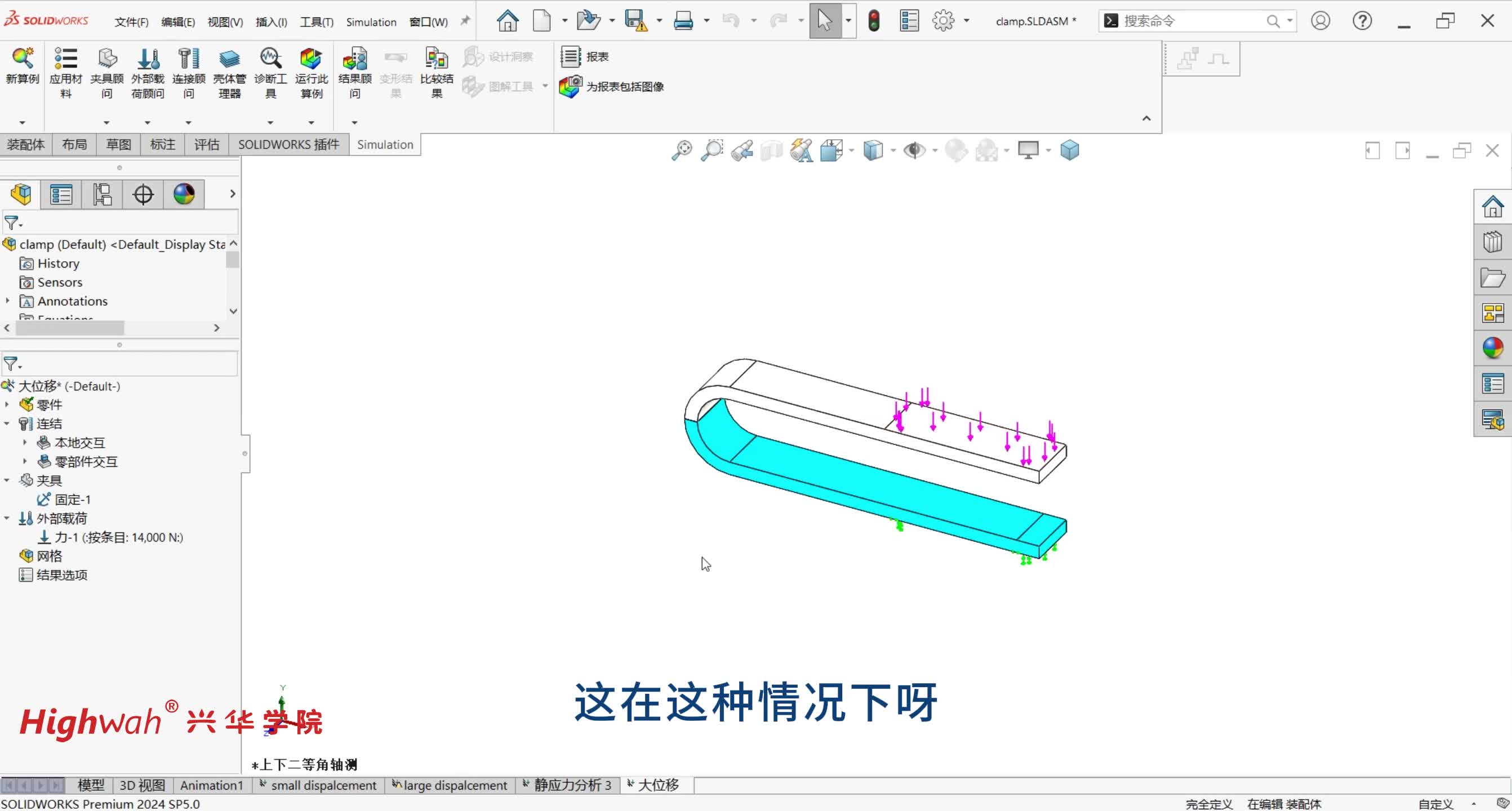
Task: Click the Zoom to Fit magnifier icon
Action: (682, 150)
